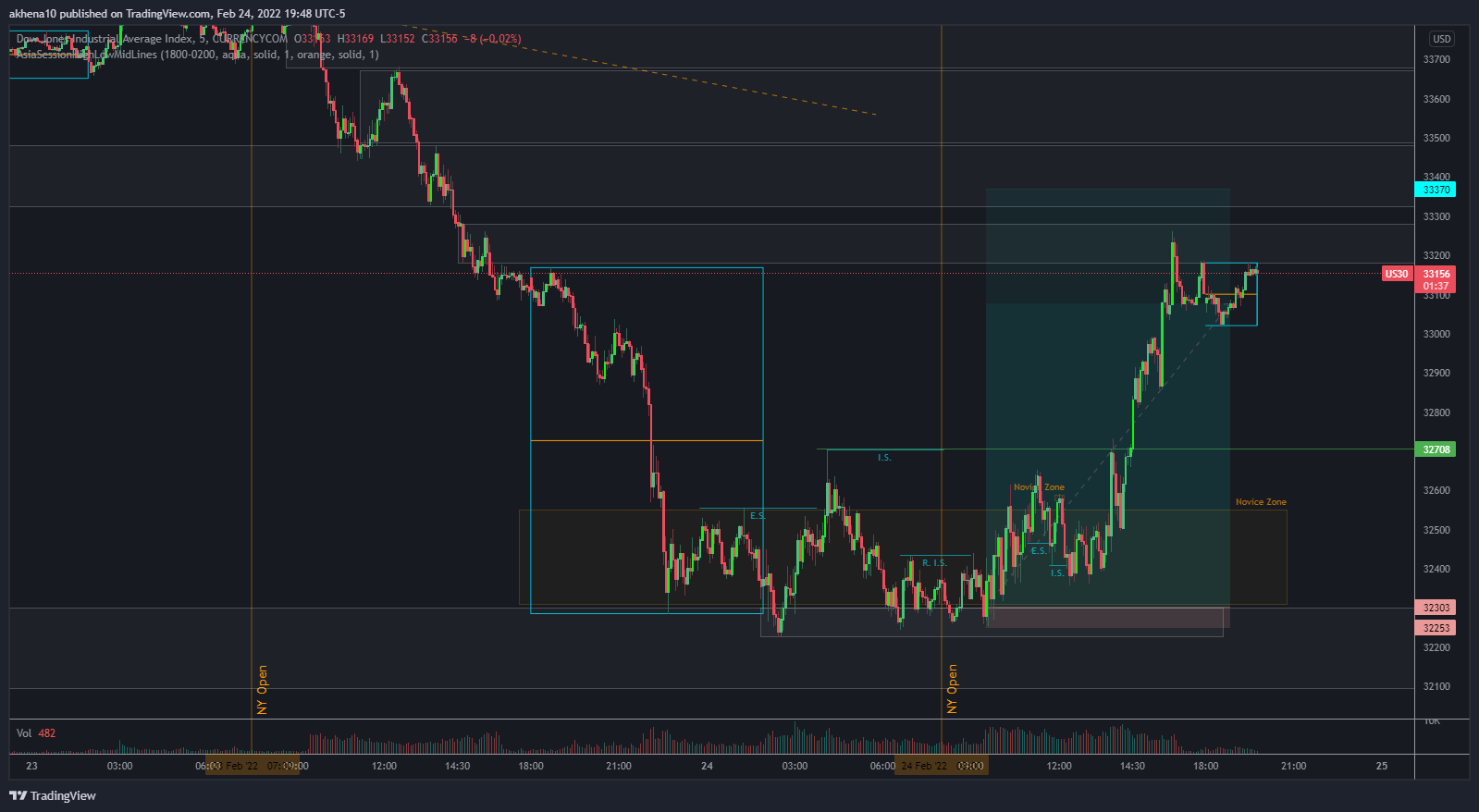Click the Vol 482 volume legend
This screenshot has width=1479, height=812.
36,733
